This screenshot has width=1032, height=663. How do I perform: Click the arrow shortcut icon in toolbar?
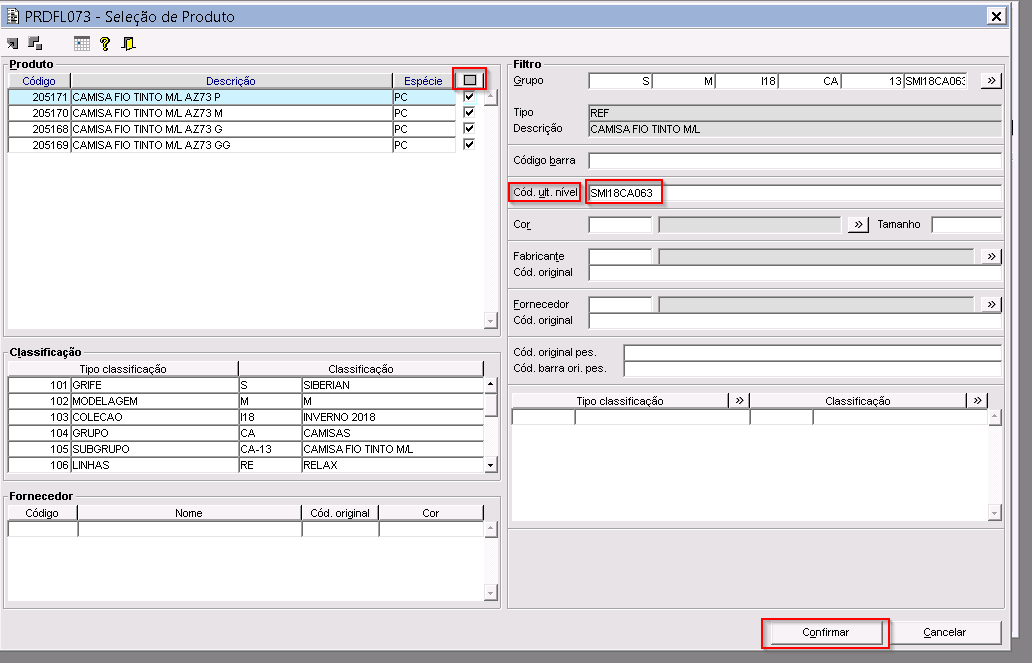tap(13, 43)
